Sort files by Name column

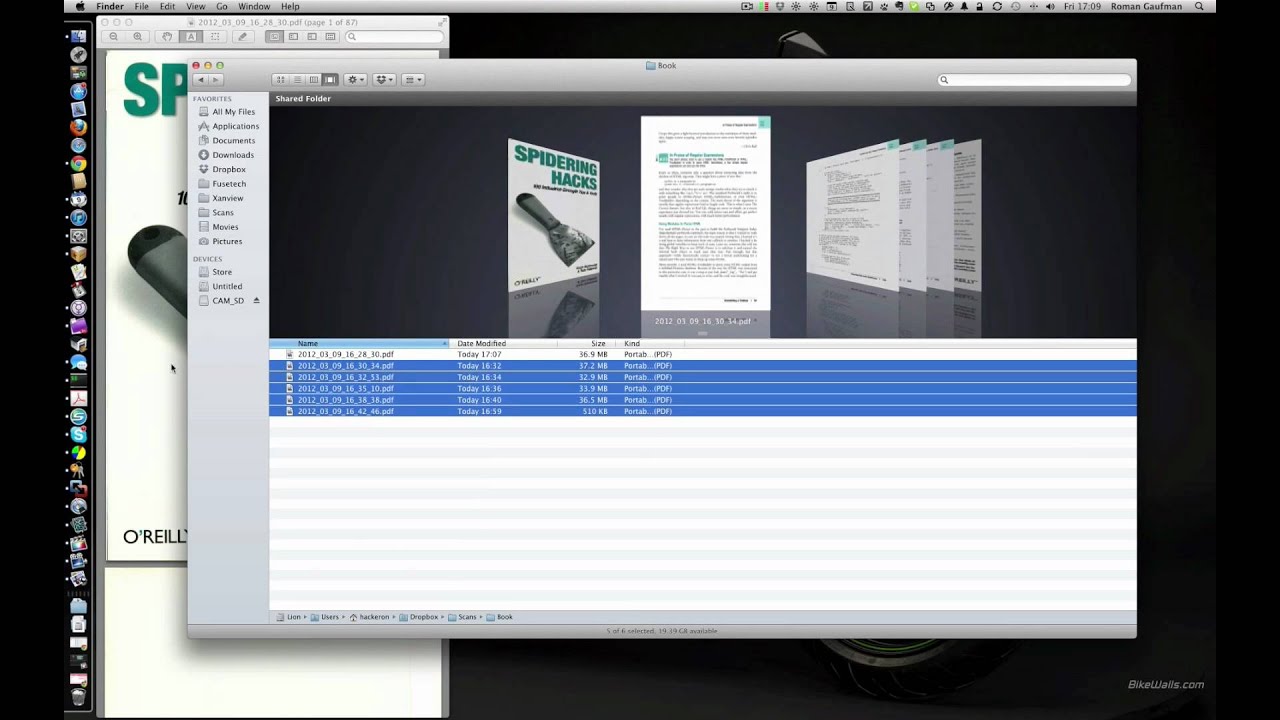(359, 343)
